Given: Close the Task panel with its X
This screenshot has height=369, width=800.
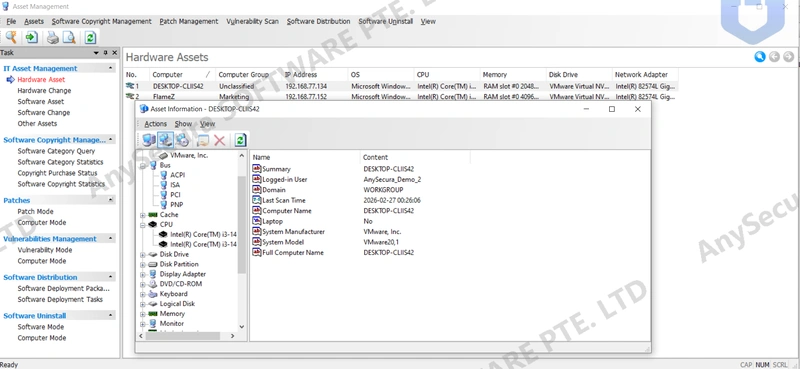Looking at the screenshot, I should tap(115, 53).
